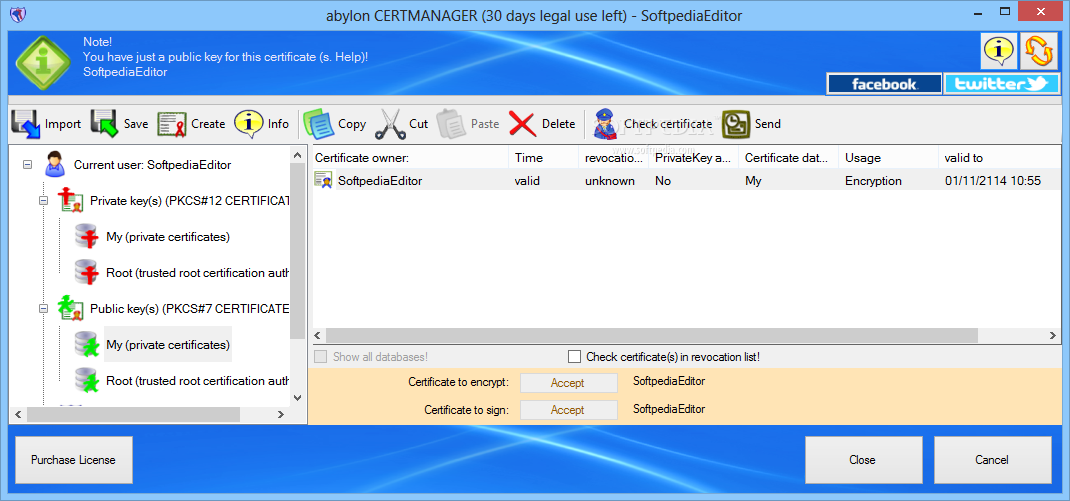Select My (private certificates) under Private keys
This screenshot has width=1070, height=501.
pyautogui.click(x=168, y=237)
